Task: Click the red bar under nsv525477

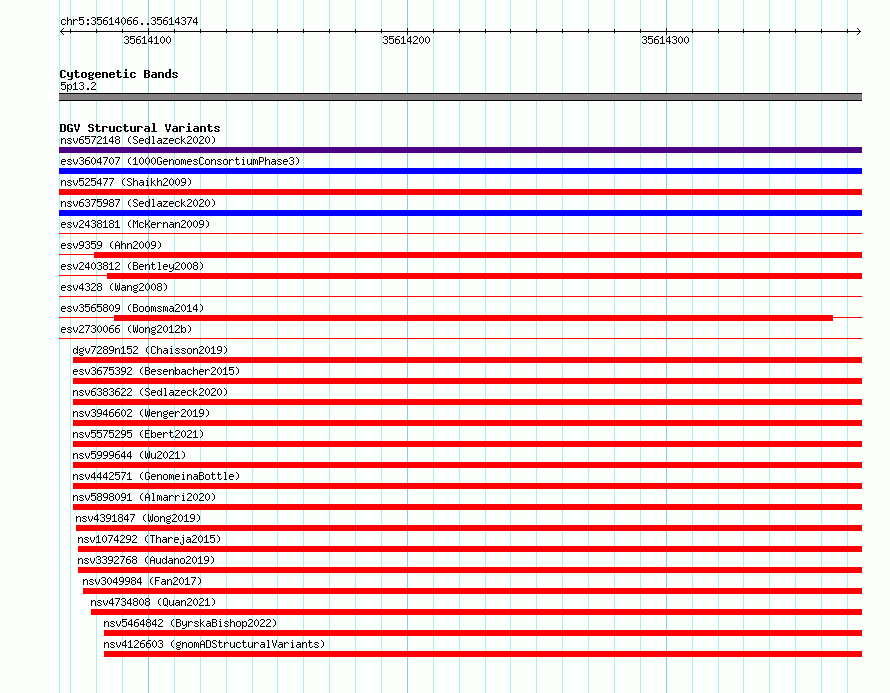Action: pyautogui.click(x=460, y=192)
